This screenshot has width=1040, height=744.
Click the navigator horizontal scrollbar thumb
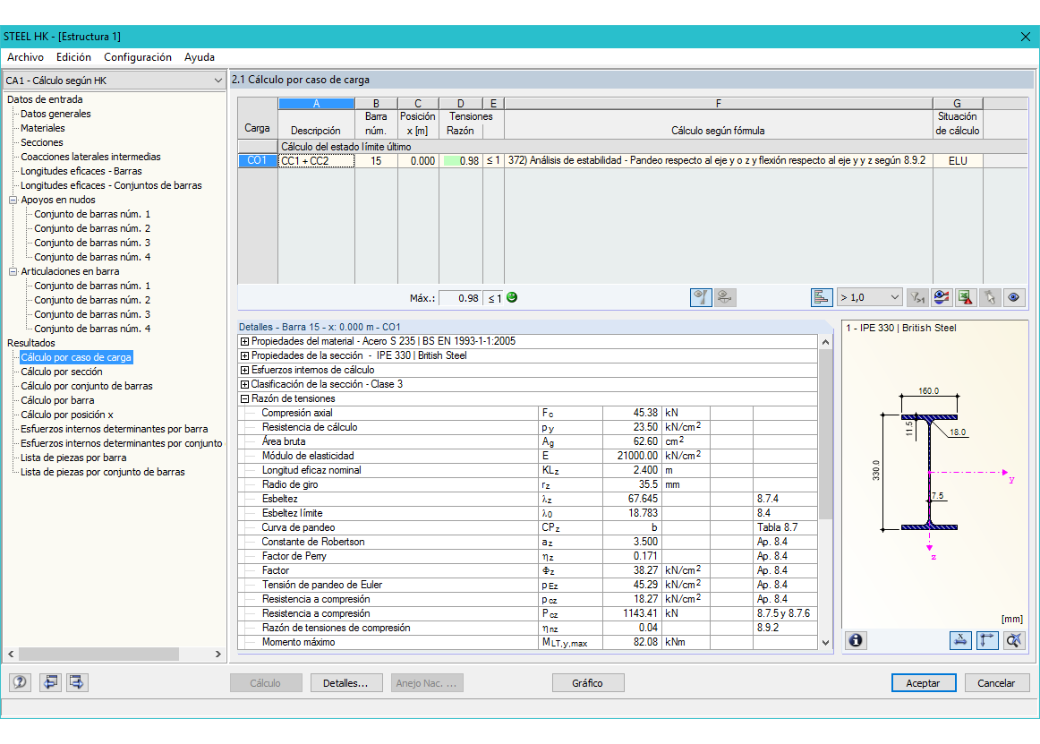[x=99, y=654]
